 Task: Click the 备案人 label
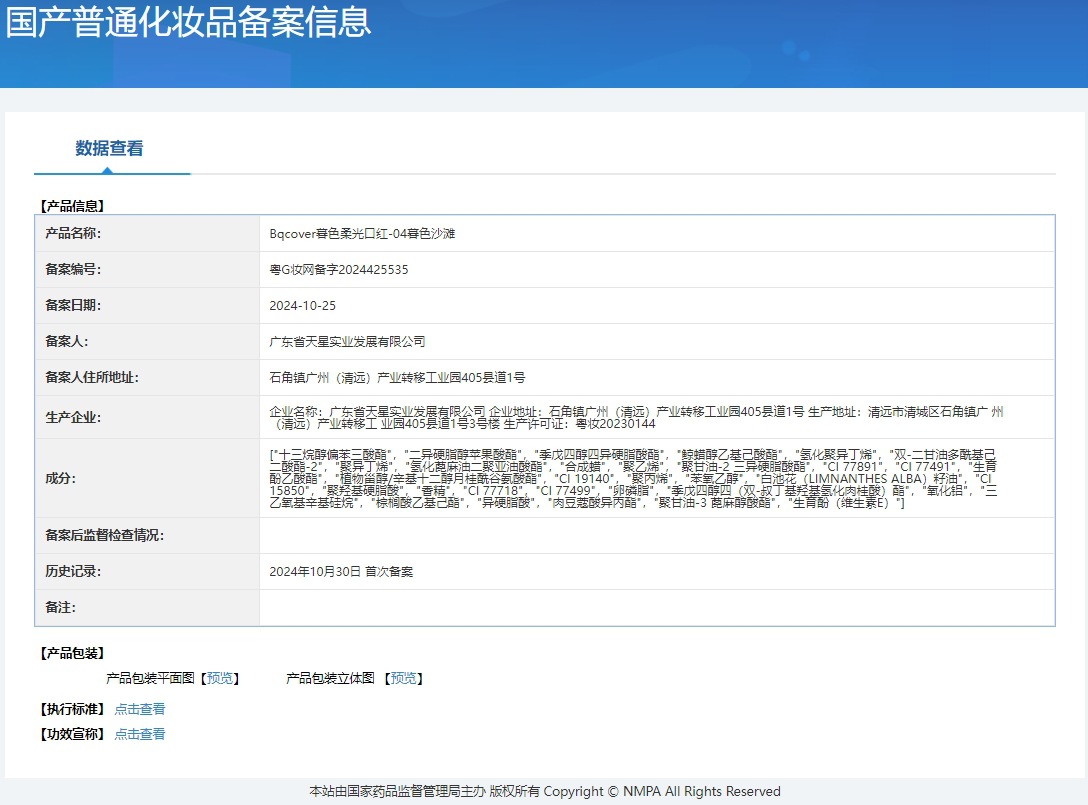[x=67, y=342]
